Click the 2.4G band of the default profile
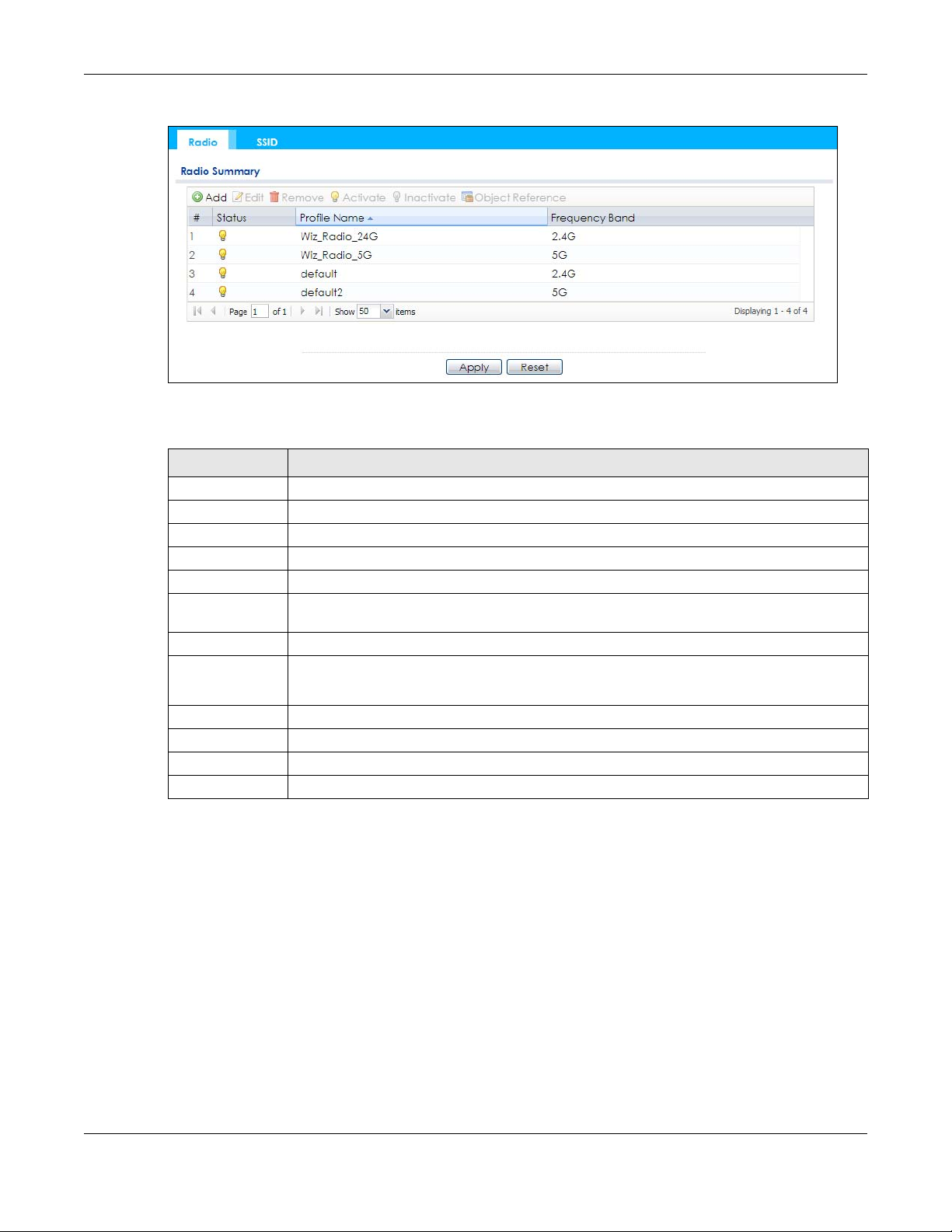 pyautogui.click(x=563, y=274)
